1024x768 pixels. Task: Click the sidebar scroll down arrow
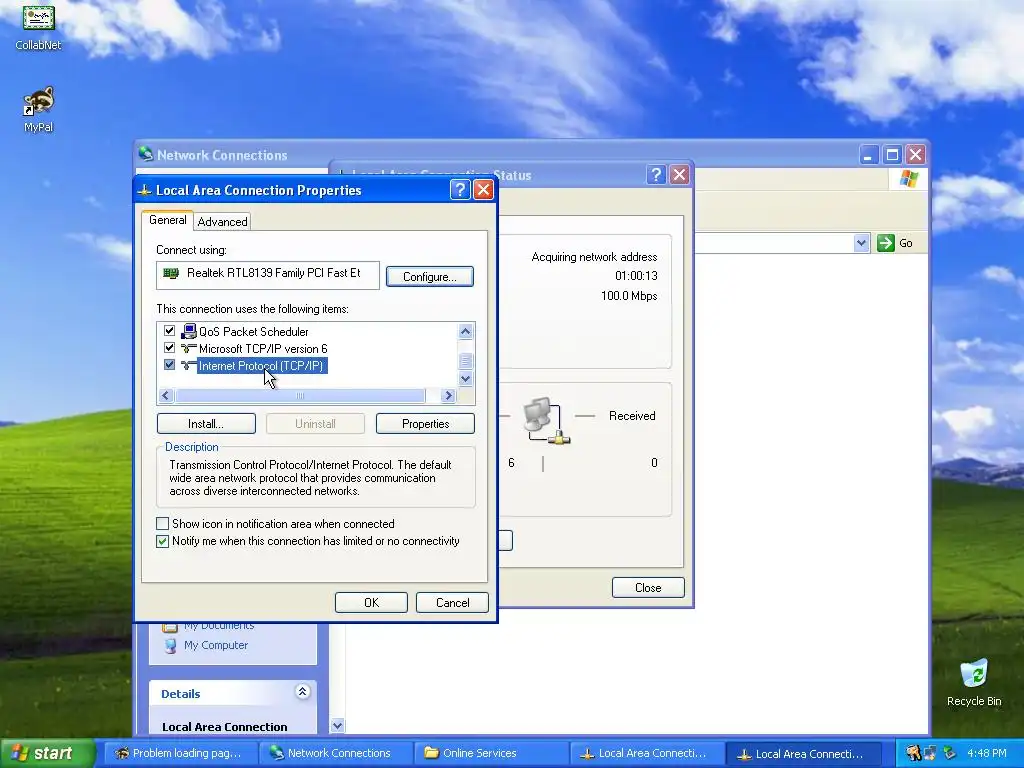(337, 725)
